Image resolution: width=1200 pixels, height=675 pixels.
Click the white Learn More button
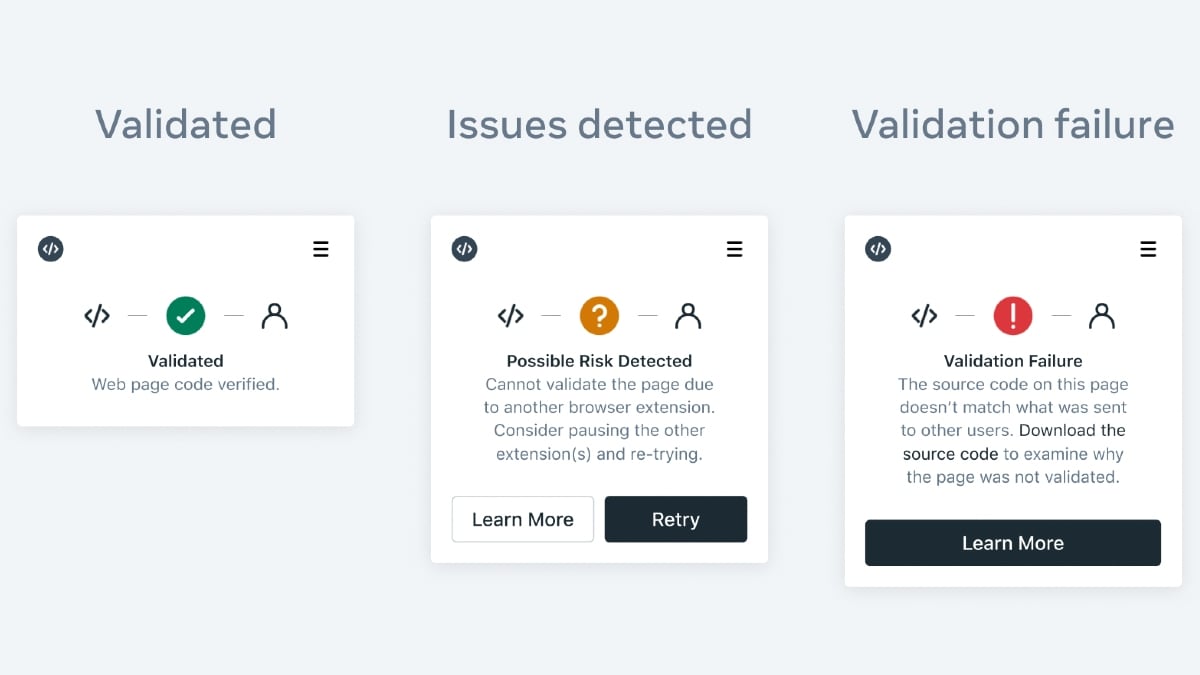(x=523, y=519)
